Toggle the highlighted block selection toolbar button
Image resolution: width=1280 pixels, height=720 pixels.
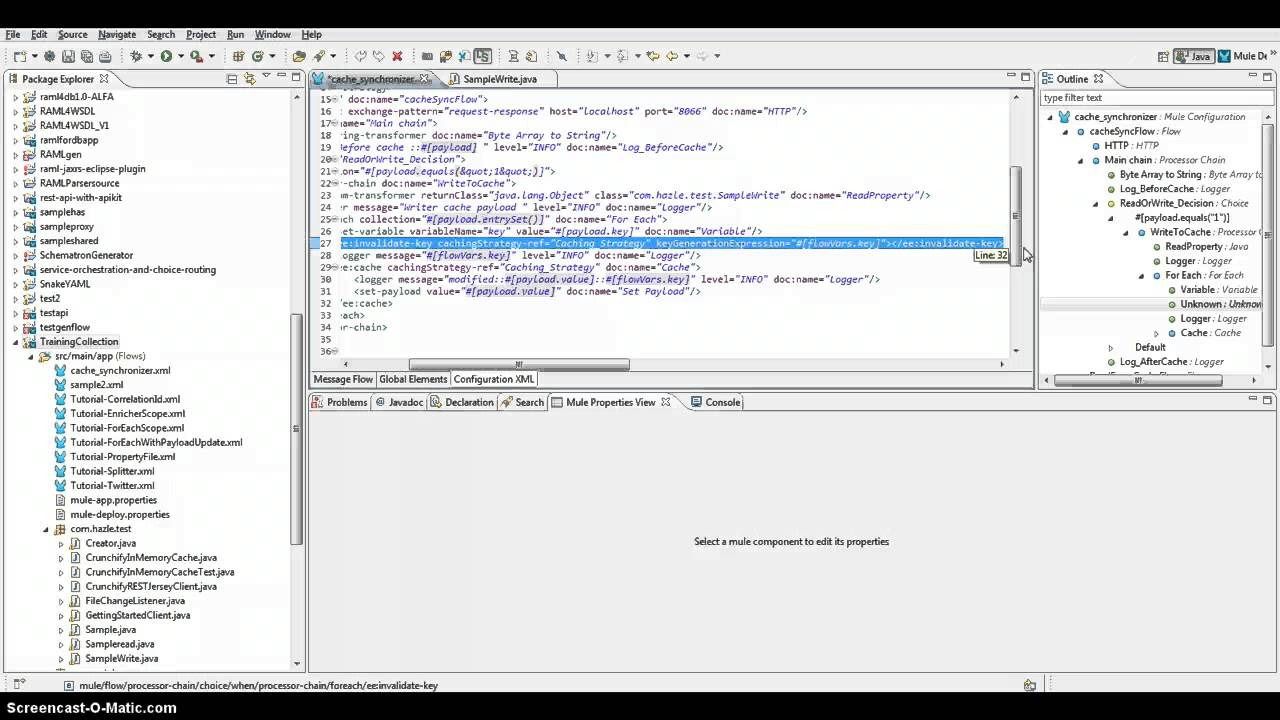point(483,56)
